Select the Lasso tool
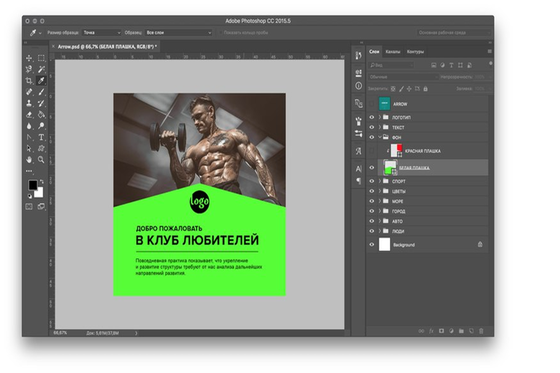The width and height of the screenshot is (560, 373). point(29,69)
